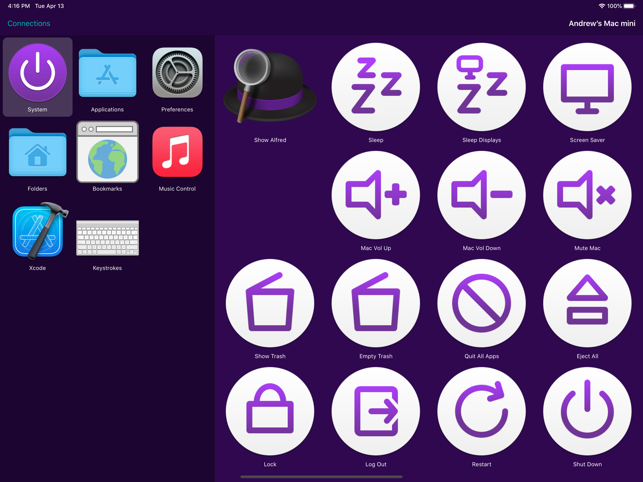643x482 pixels.
Task: Tap the Show Alfred hat icon
Action: coord(269,87)
